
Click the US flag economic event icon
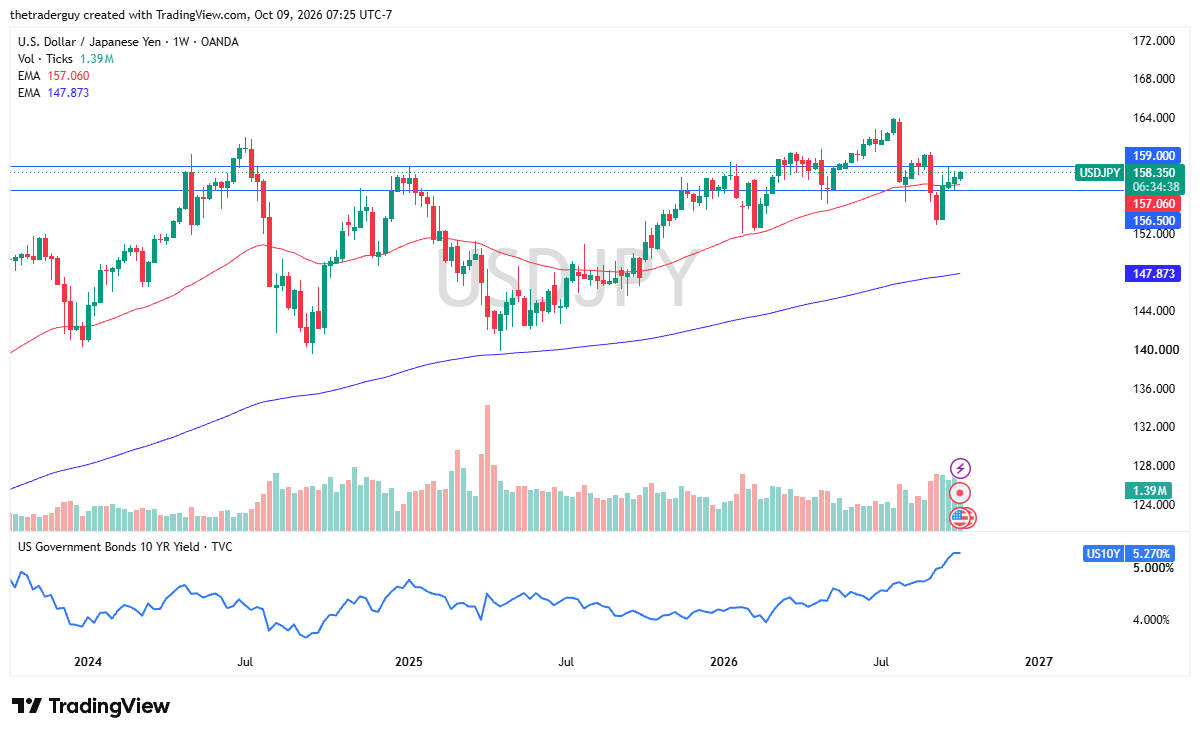pos(961,517)
